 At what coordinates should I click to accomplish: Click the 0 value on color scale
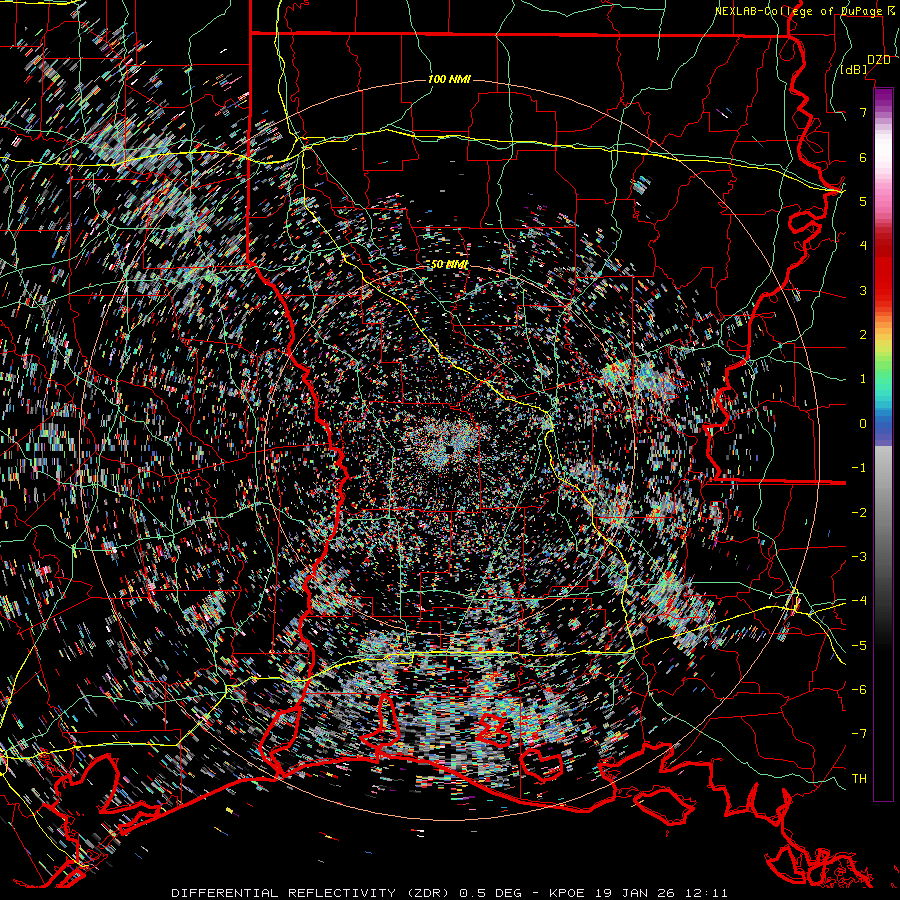click(x=863, y=424)
